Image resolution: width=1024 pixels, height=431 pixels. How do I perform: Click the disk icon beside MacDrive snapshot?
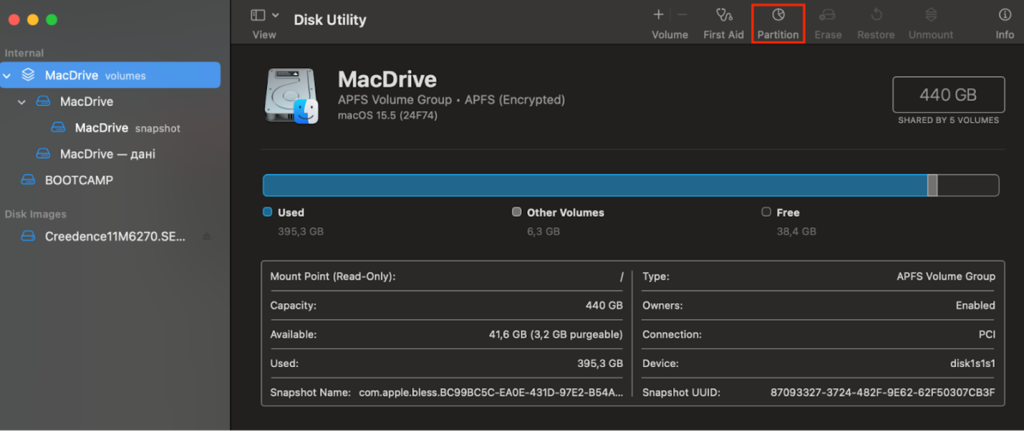(x=58, y=128)
